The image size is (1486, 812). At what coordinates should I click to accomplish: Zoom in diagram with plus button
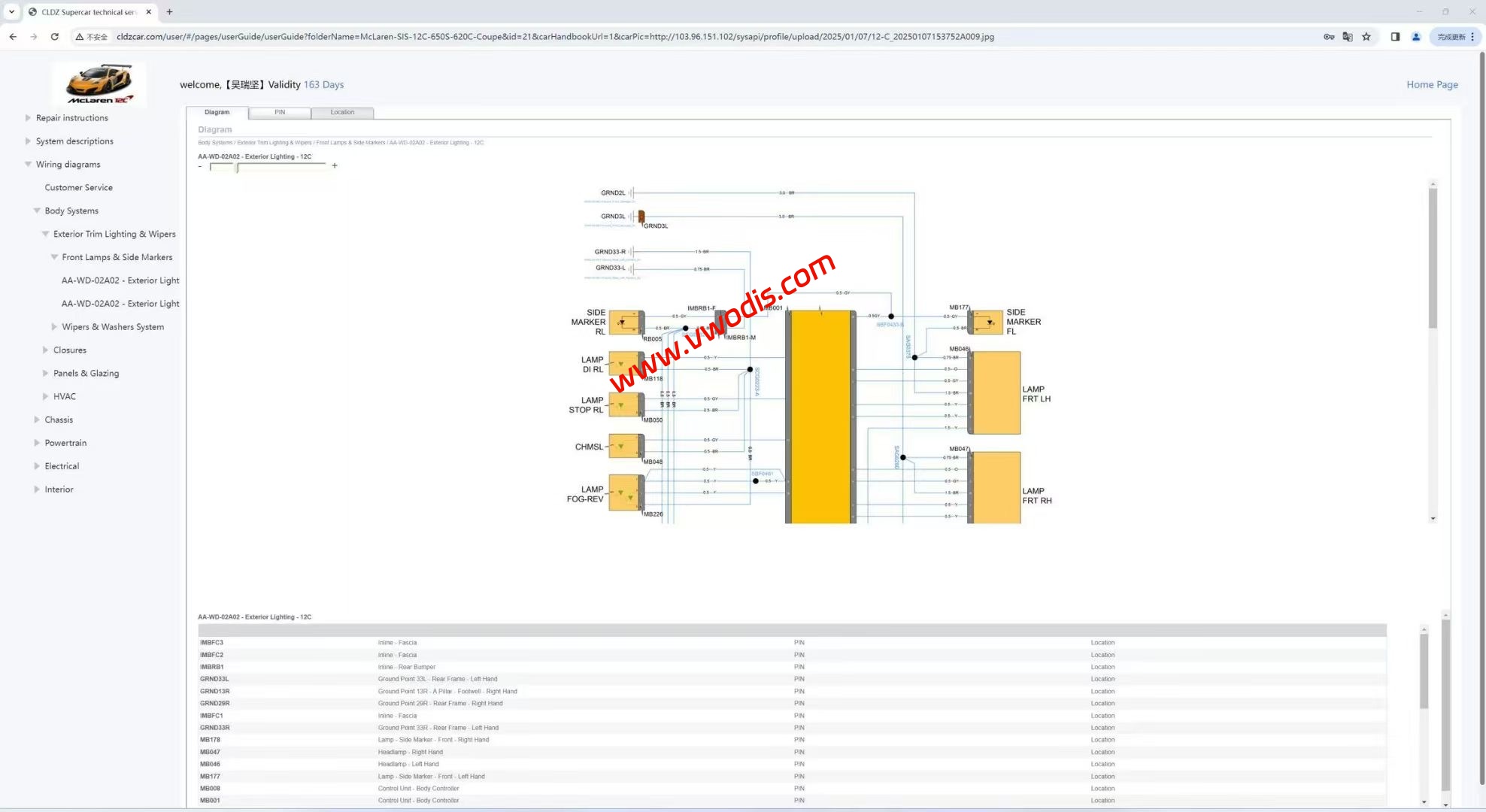tap(335, 165)
